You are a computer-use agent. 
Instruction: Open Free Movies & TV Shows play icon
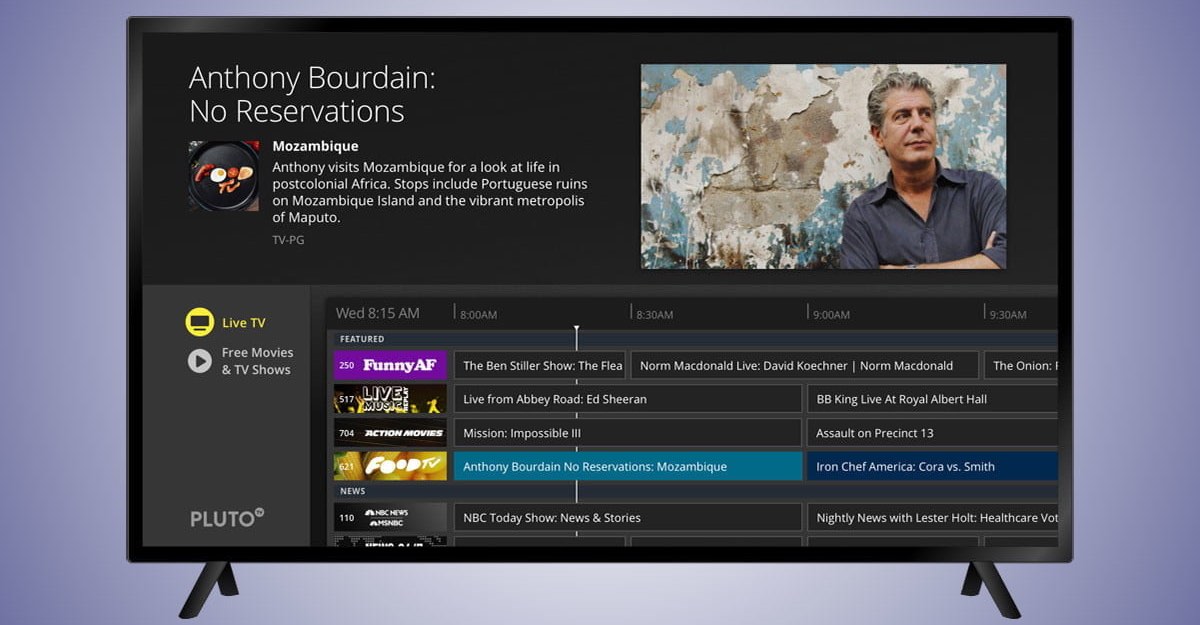pos(200,361)
